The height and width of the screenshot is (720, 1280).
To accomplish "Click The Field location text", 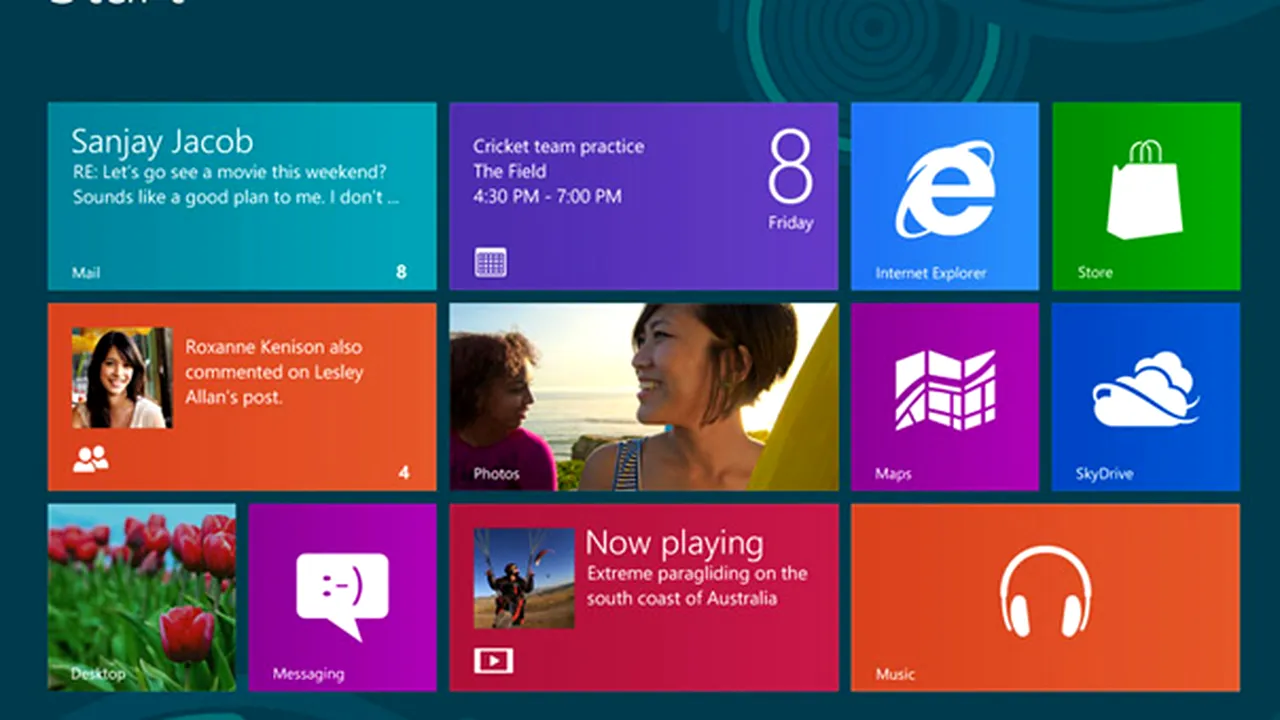I will (x=510, y=171).
